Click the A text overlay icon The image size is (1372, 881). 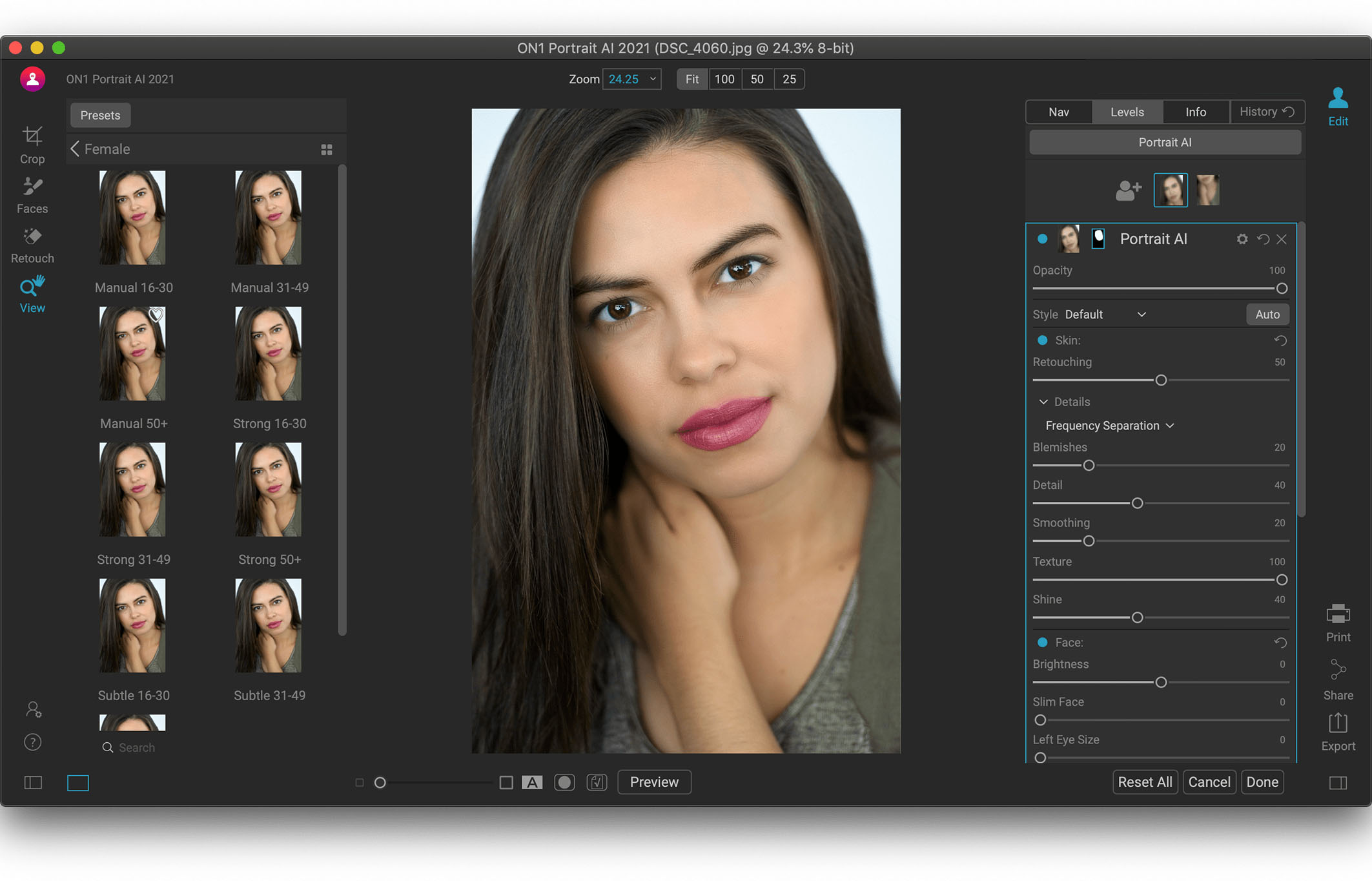point(532,782)
